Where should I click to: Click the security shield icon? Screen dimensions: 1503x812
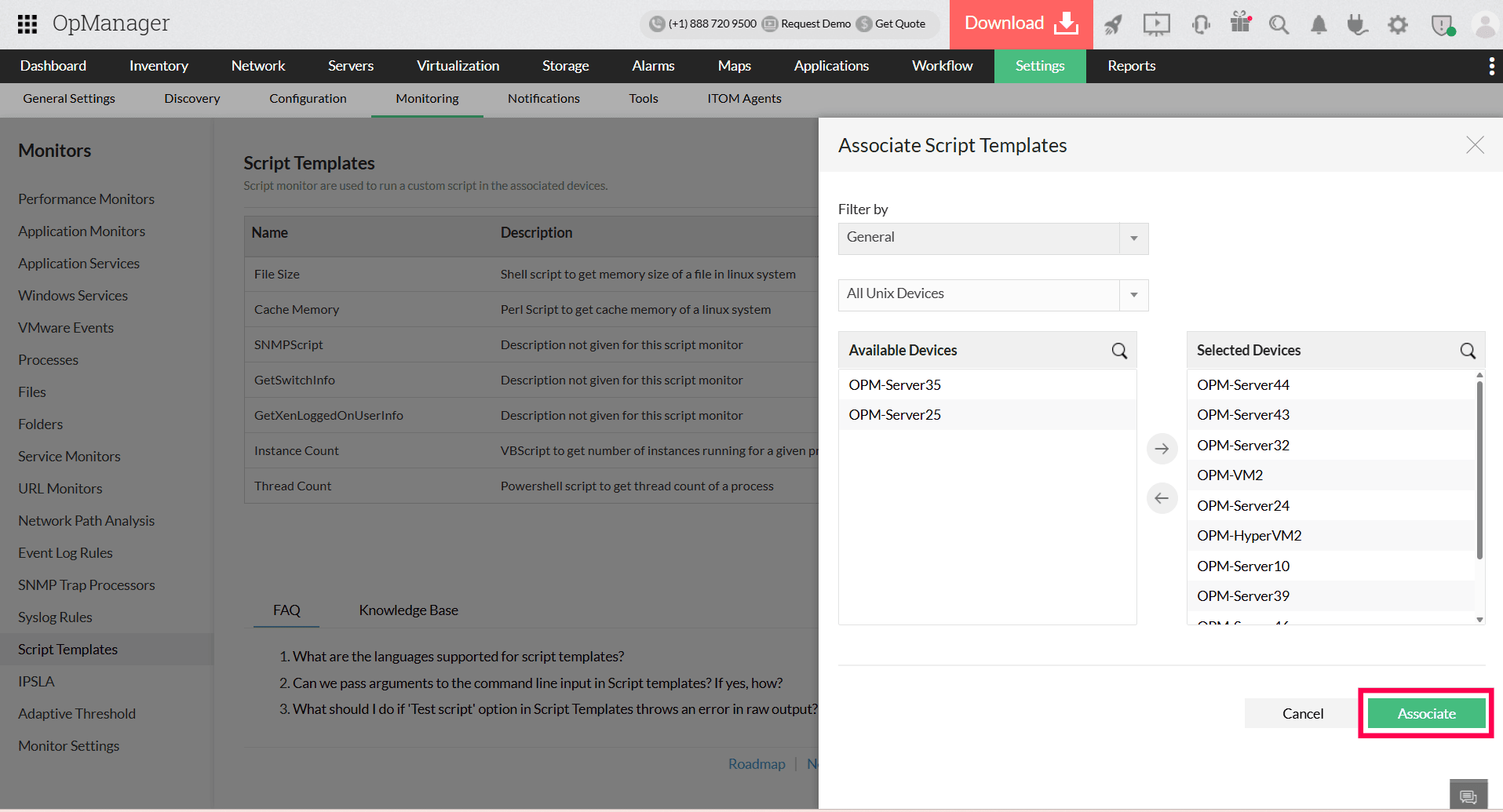(x=1443, y=24)
